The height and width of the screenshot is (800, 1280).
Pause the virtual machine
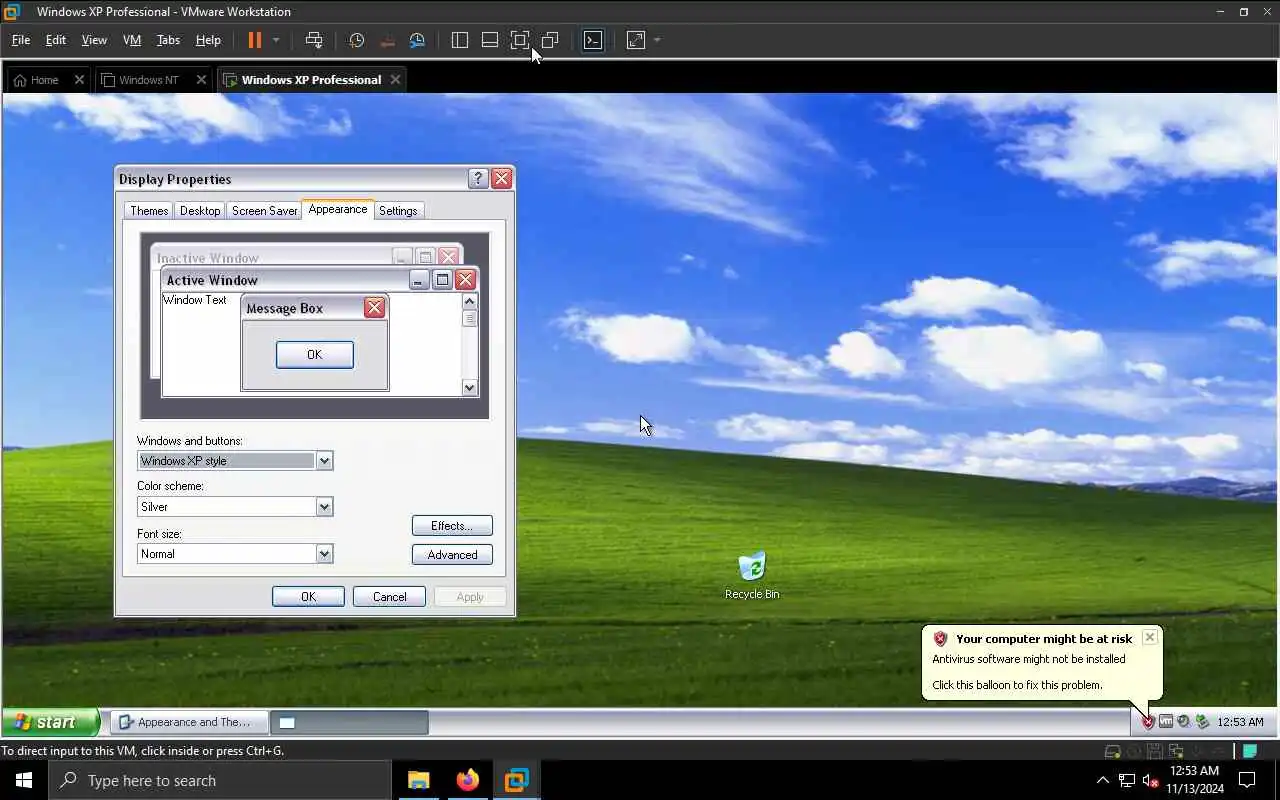tap(254, 40)
